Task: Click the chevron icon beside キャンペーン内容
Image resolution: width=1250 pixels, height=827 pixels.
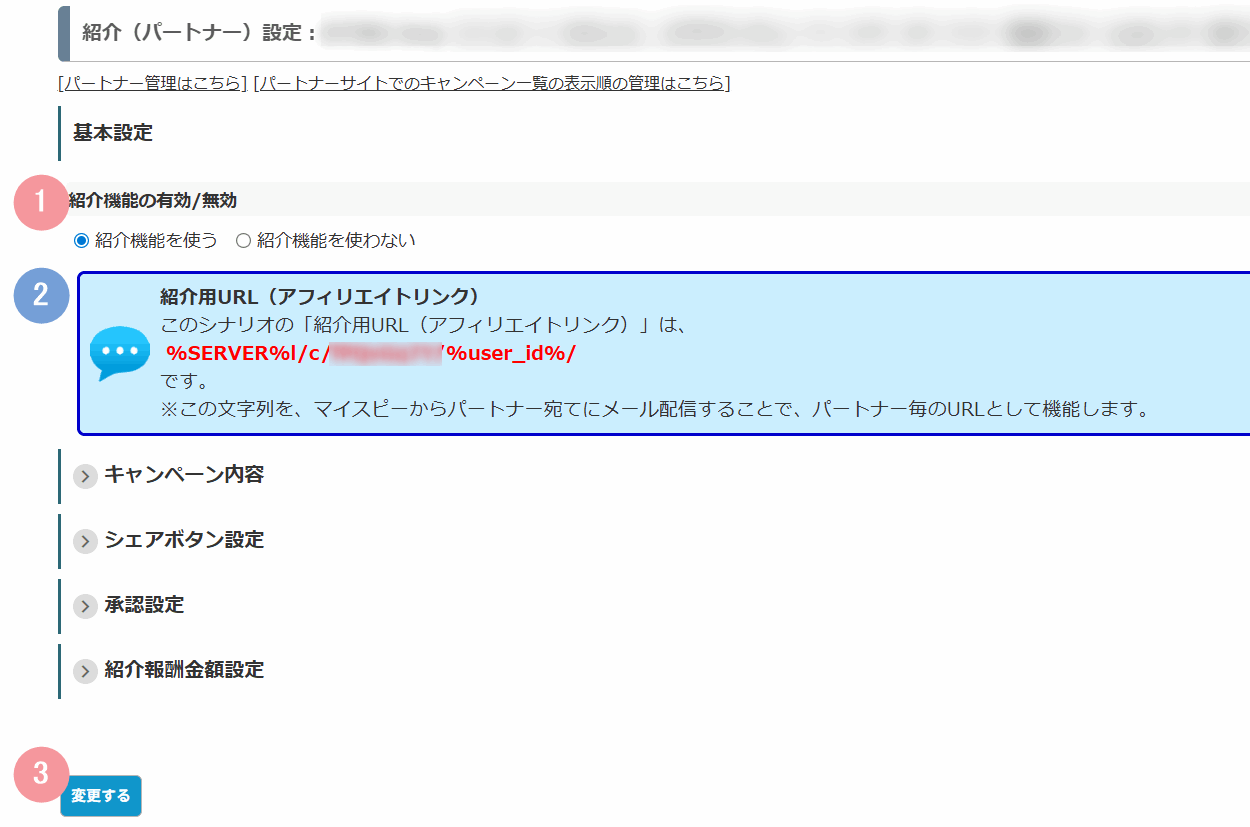Action: point(86,476)
